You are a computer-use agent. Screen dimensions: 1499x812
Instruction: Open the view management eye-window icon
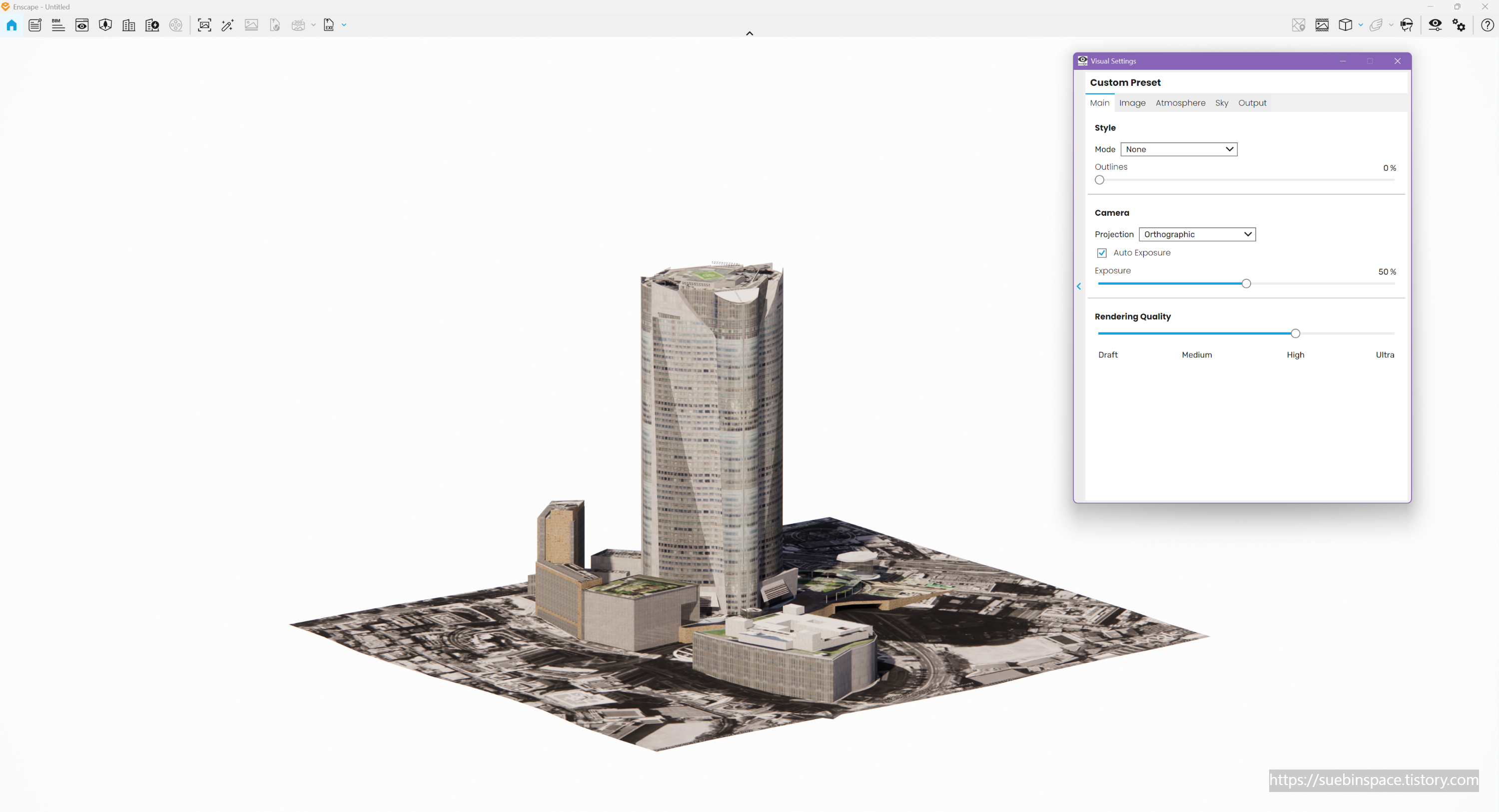(82, 25)
